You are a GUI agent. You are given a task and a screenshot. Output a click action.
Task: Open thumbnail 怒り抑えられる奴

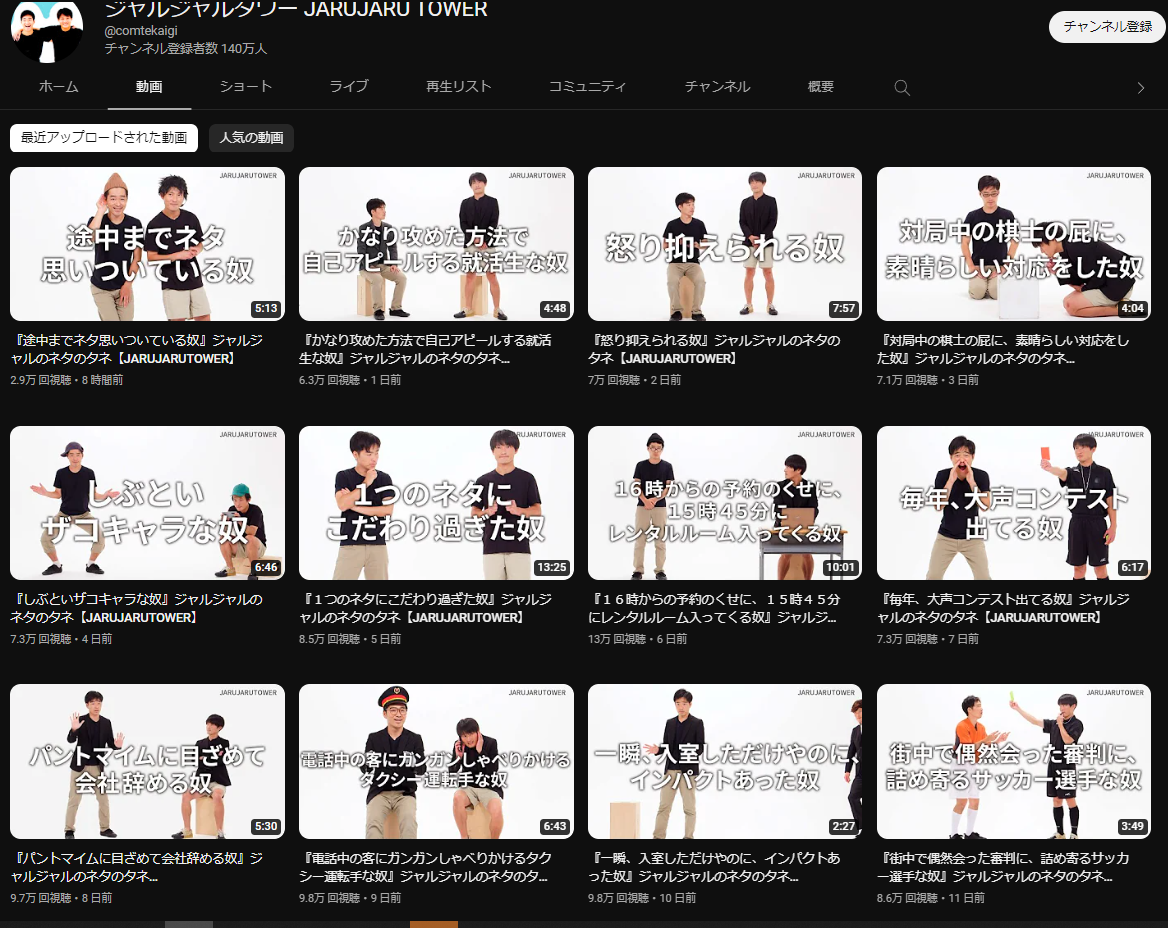(725, 244)
